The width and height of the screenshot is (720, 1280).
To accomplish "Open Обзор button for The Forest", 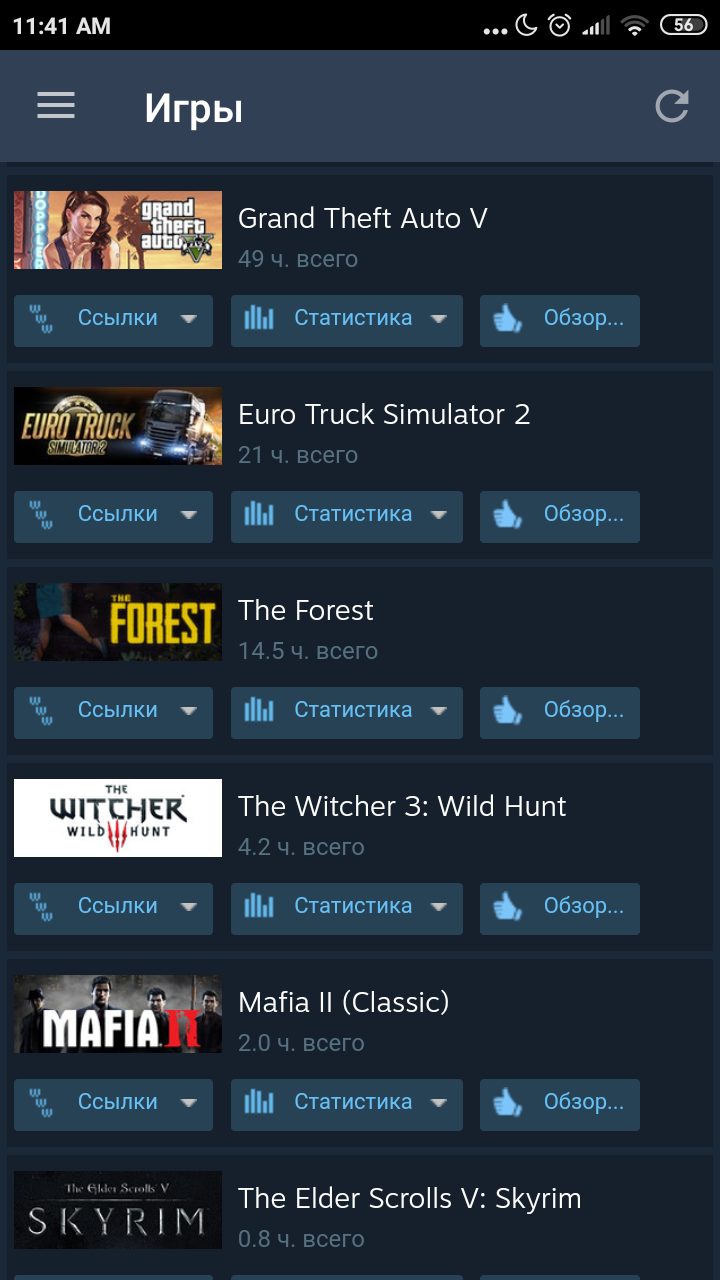I will coord(560,713).
